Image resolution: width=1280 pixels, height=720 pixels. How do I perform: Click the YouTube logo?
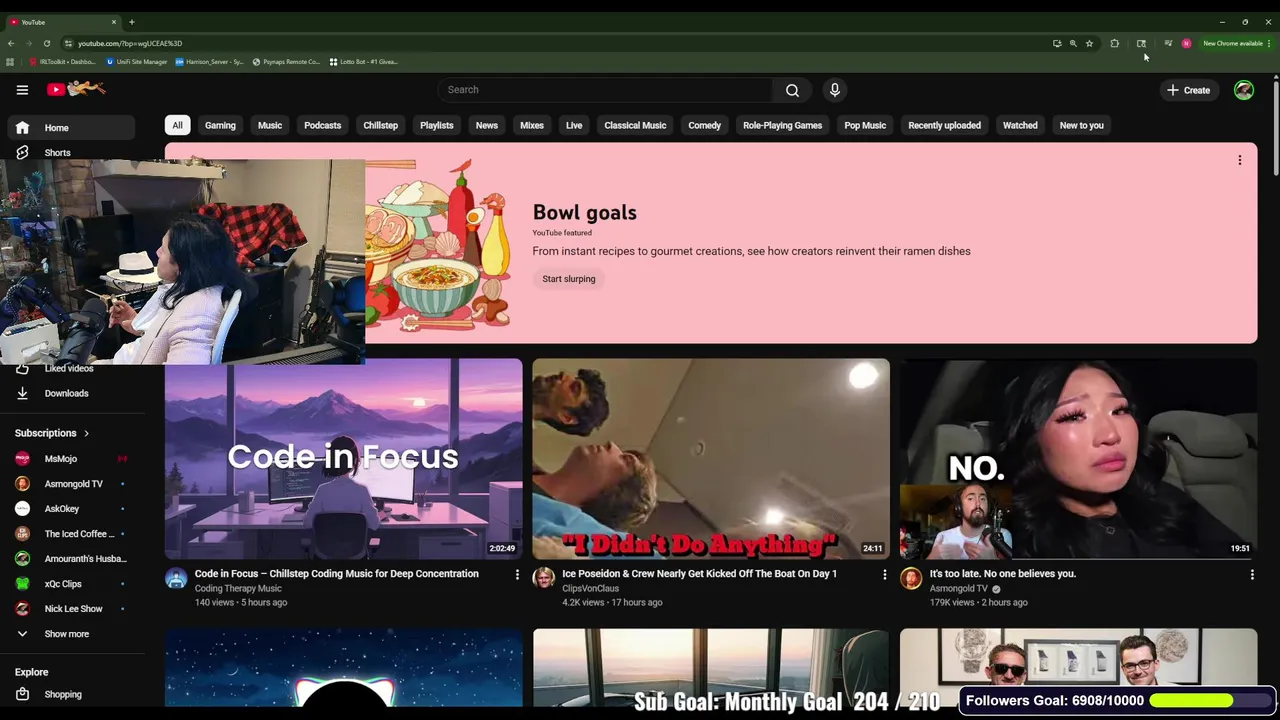pyautogui.click(x=75, y=89)
